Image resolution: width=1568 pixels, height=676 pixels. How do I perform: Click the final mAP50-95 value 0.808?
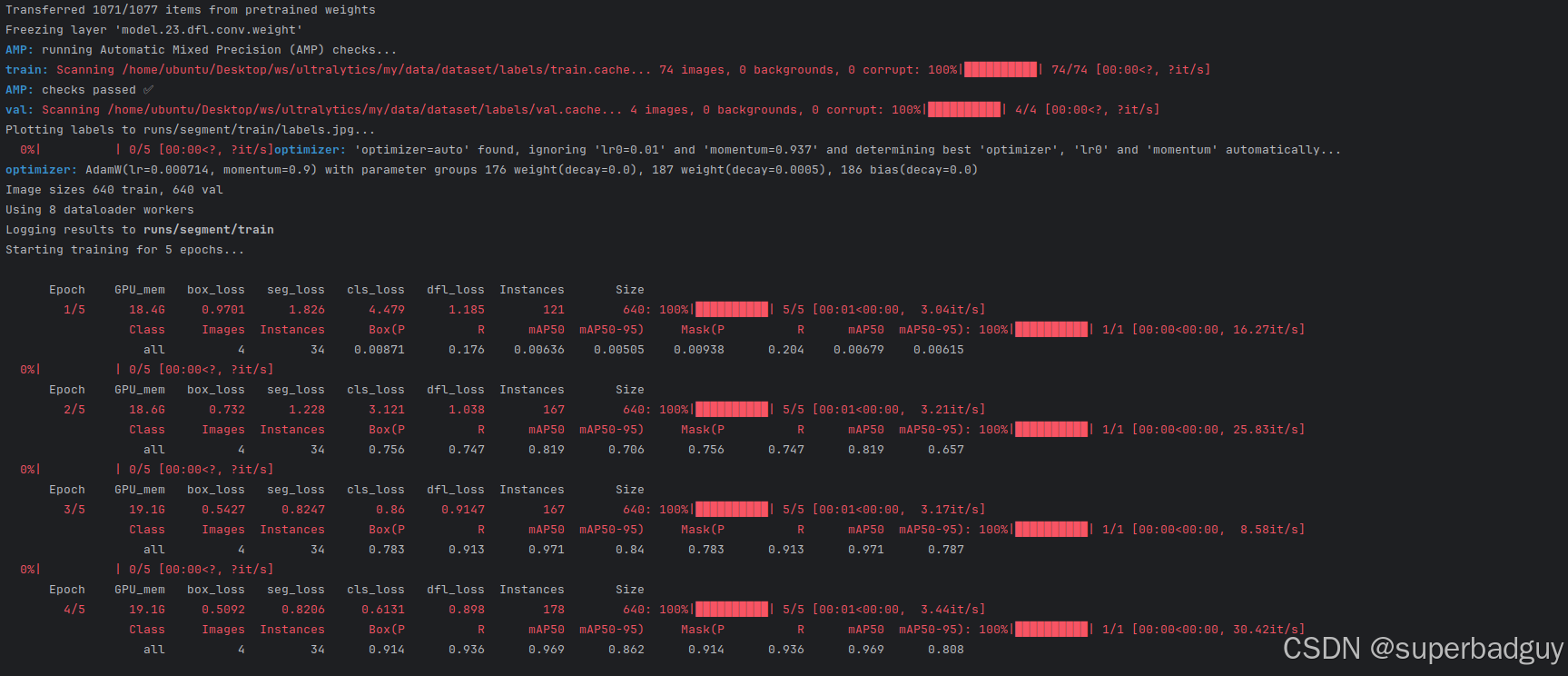tap(946, 650)
